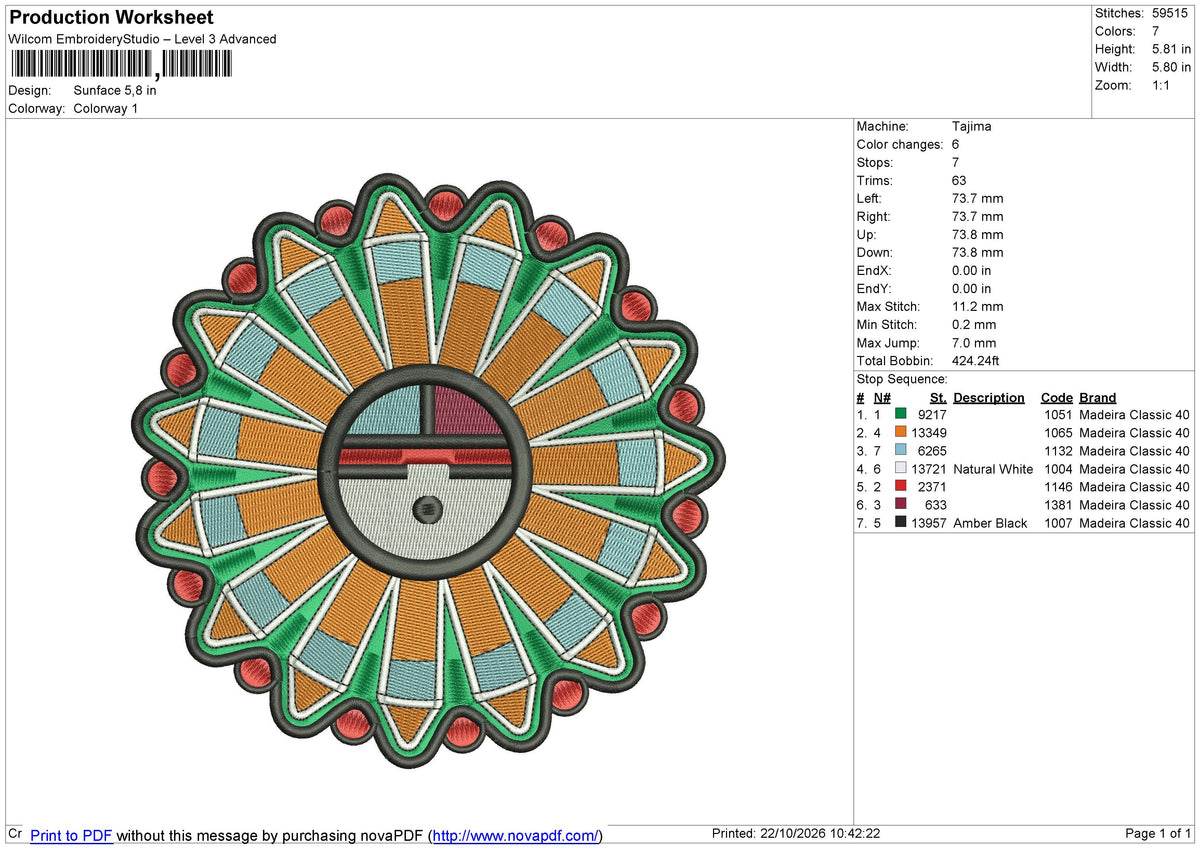The width and height of the screenshot is (1200, 848).
Task: Click the maroon swatch for code 1381
Action: click(901, 505)
